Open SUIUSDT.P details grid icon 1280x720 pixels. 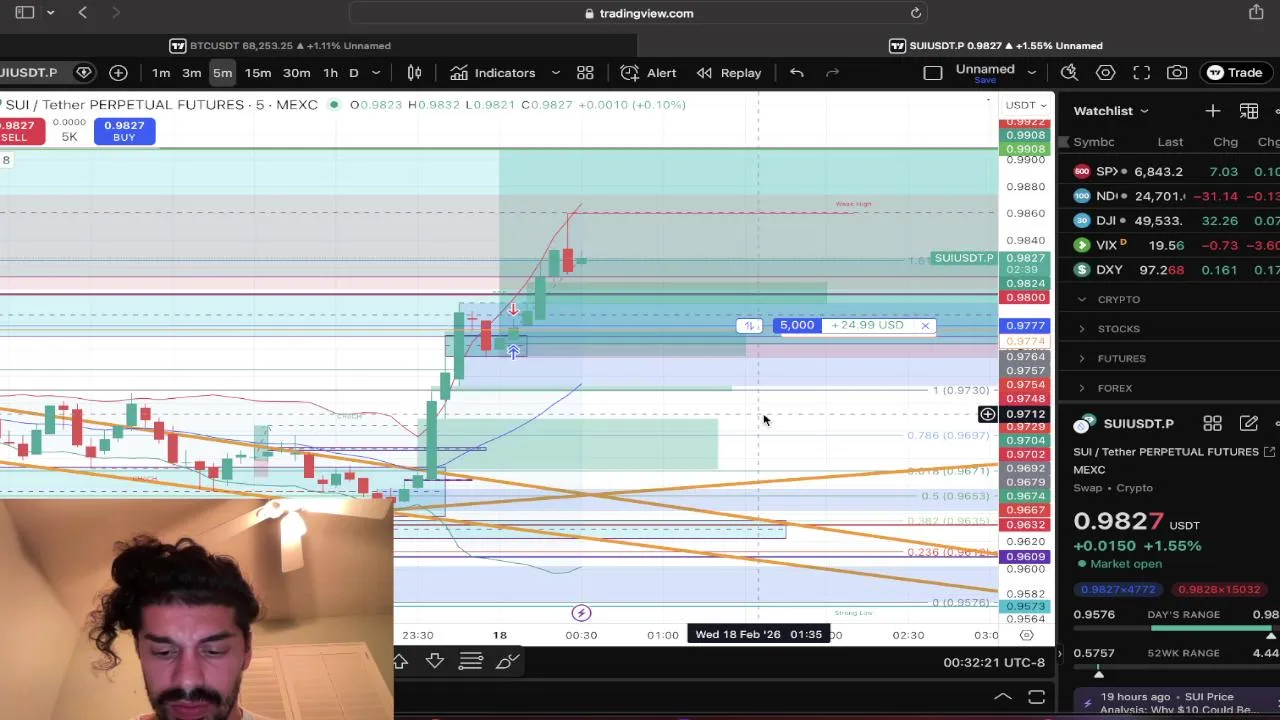[1212, 424]
